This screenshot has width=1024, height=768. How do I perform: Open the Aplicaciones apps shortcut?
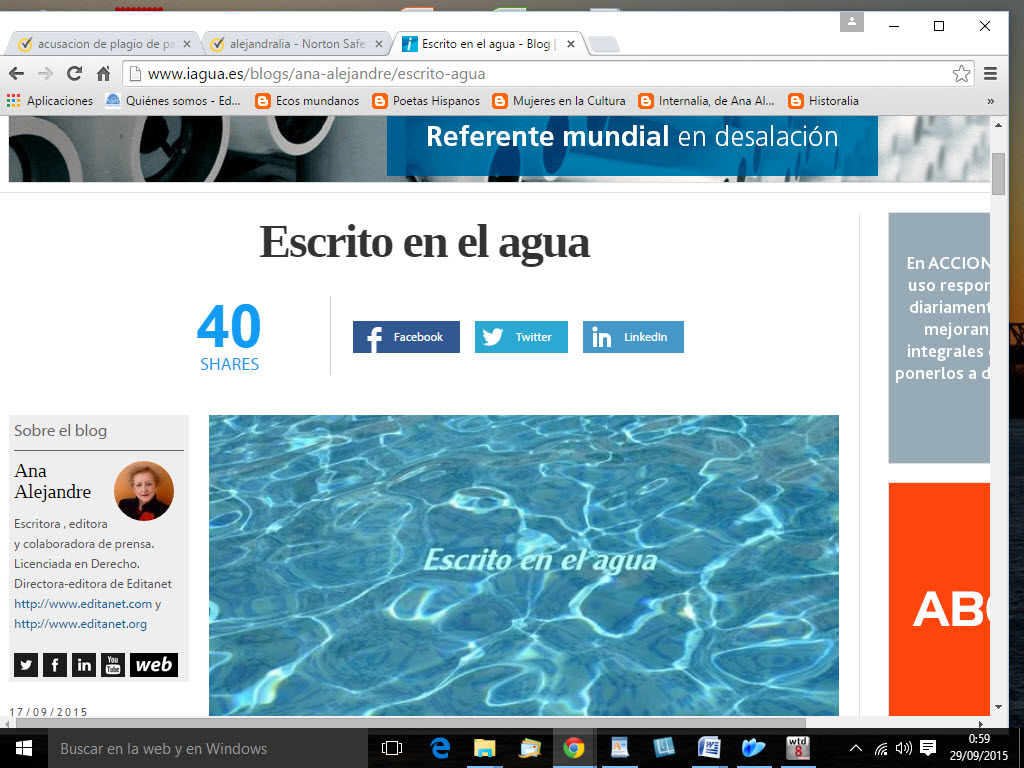[x=50, y=101]
